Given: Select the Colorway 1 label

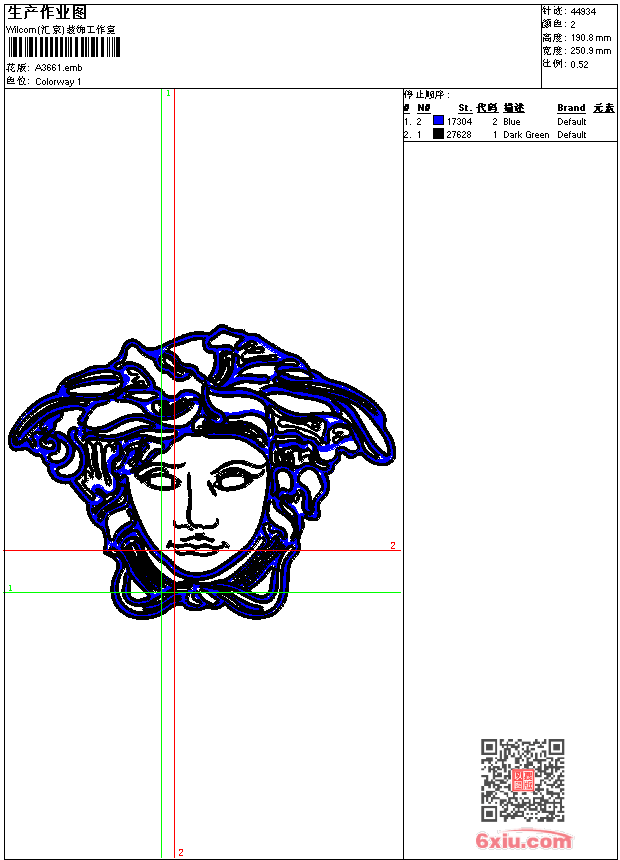Looking at the screenshot, I should tap(58, 82).
